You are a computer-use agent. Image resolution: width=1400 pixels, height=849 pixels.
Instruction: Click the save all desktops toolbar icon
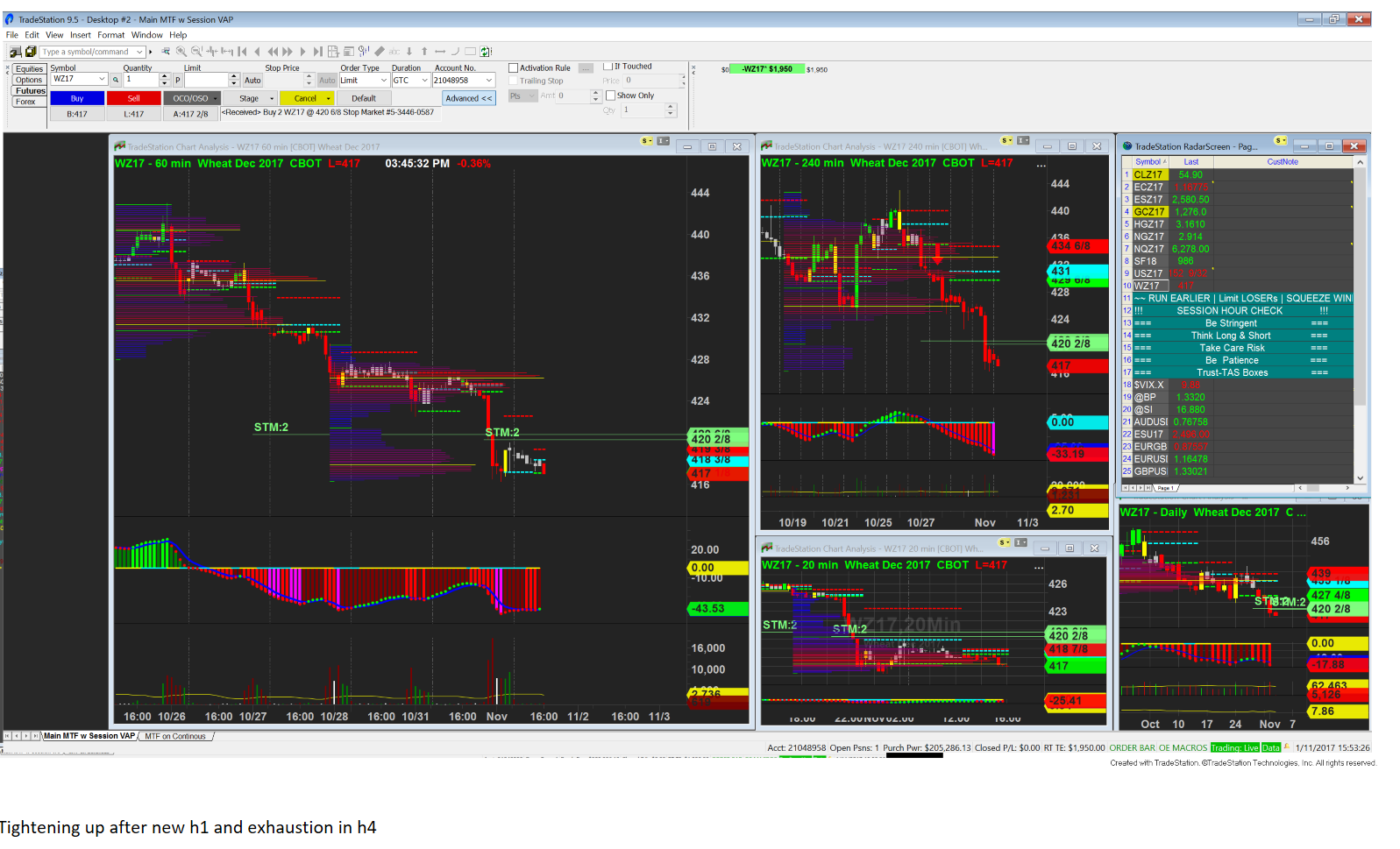click(x=31, y=52)
